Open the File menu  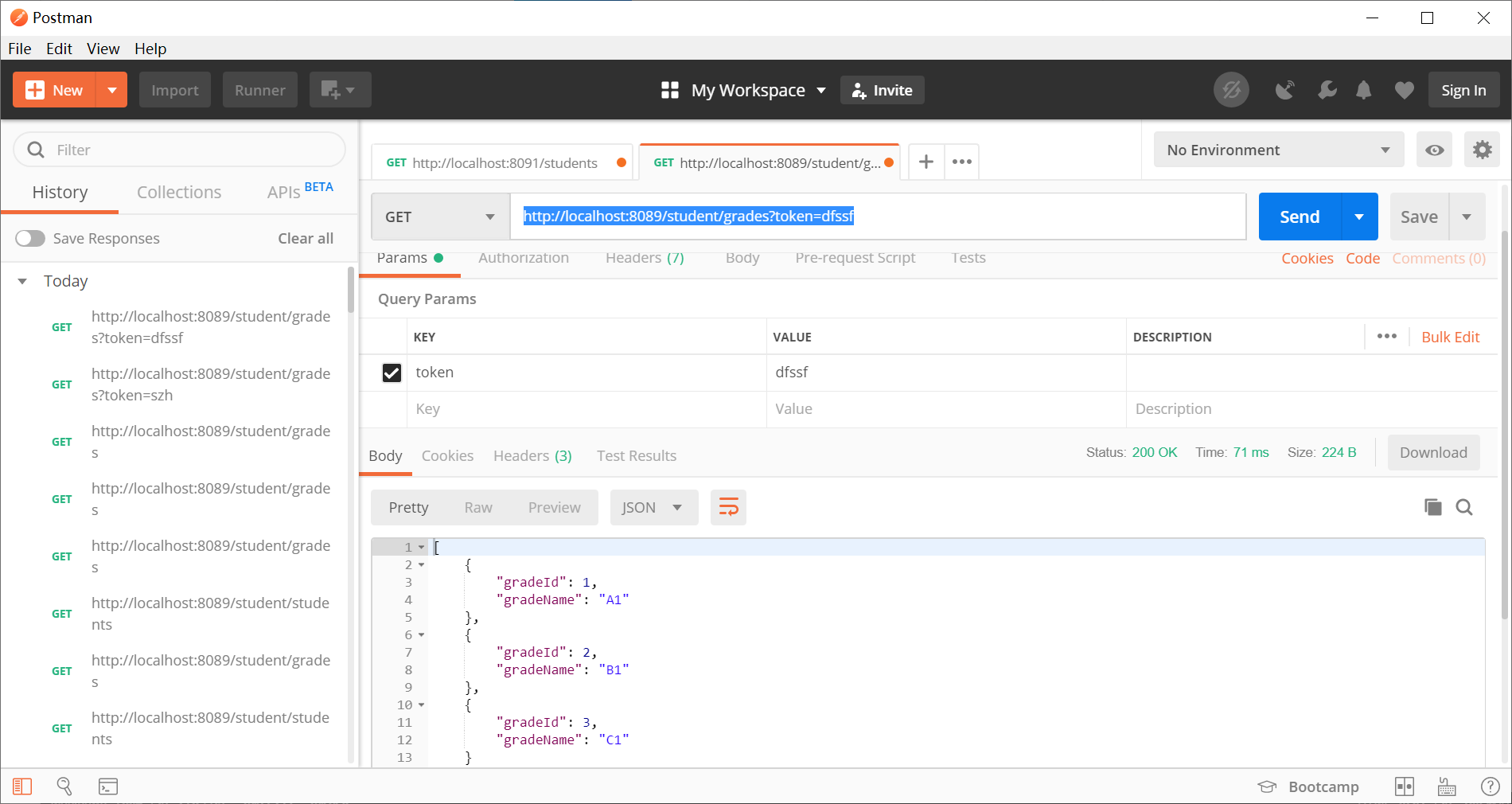click(x=20, y=49)
